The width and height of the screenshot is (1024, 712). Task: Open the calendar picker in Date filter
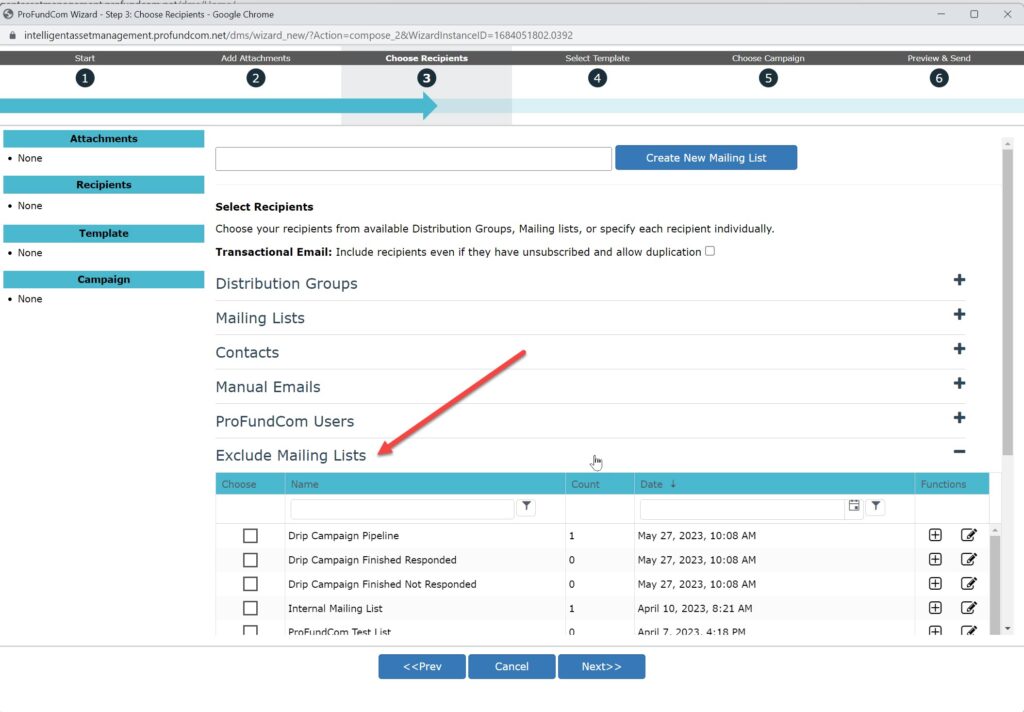click(x=854, y=507)
